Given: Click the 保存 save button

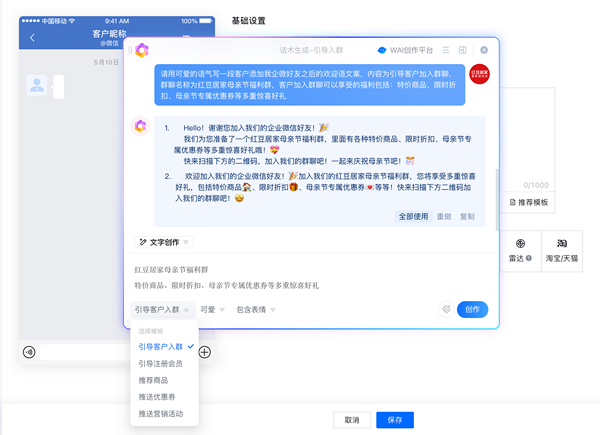Looking at the screenshot, I should pos(394,420).
